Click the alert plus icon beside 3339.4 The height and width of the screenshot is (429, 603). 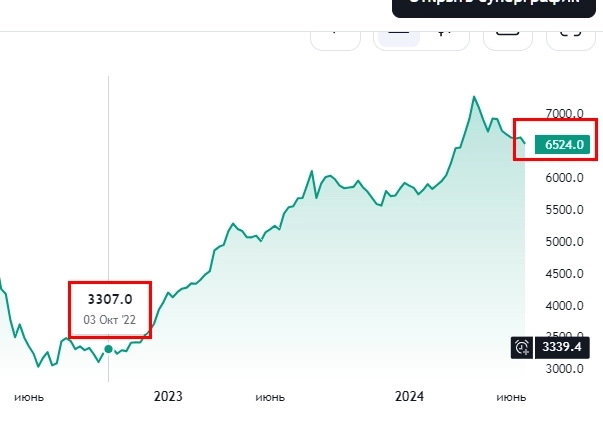(x=521, y=347)
